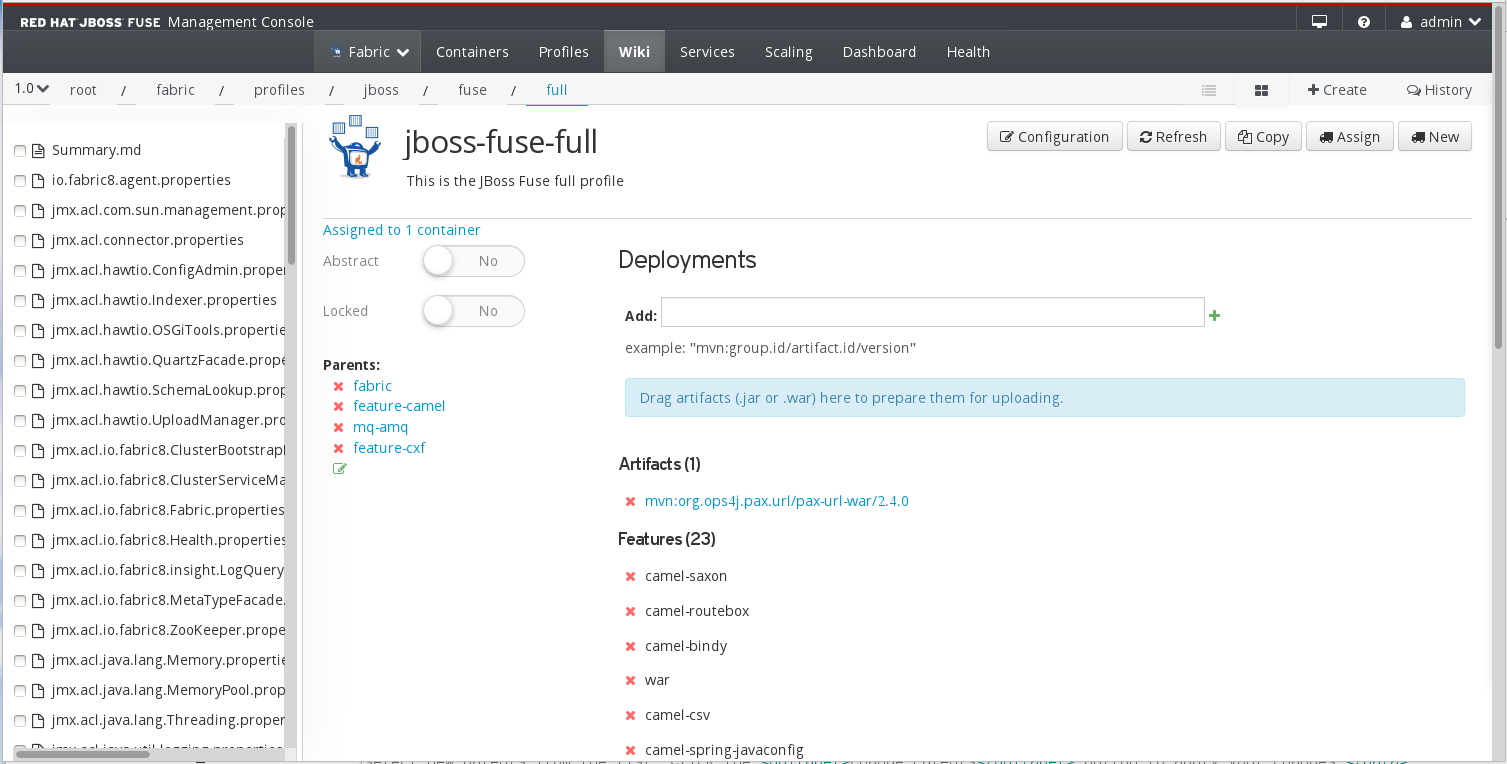Go to the Containers tab
Viewport: 1507px width, 764px height.
472,52
